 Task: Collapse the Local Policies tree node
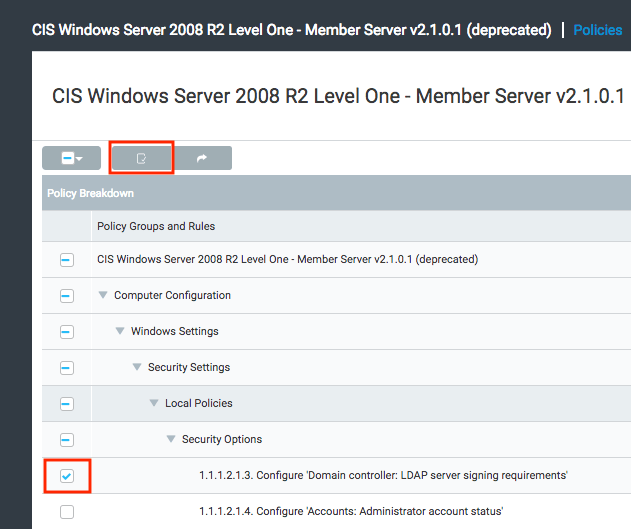(154, 403)
